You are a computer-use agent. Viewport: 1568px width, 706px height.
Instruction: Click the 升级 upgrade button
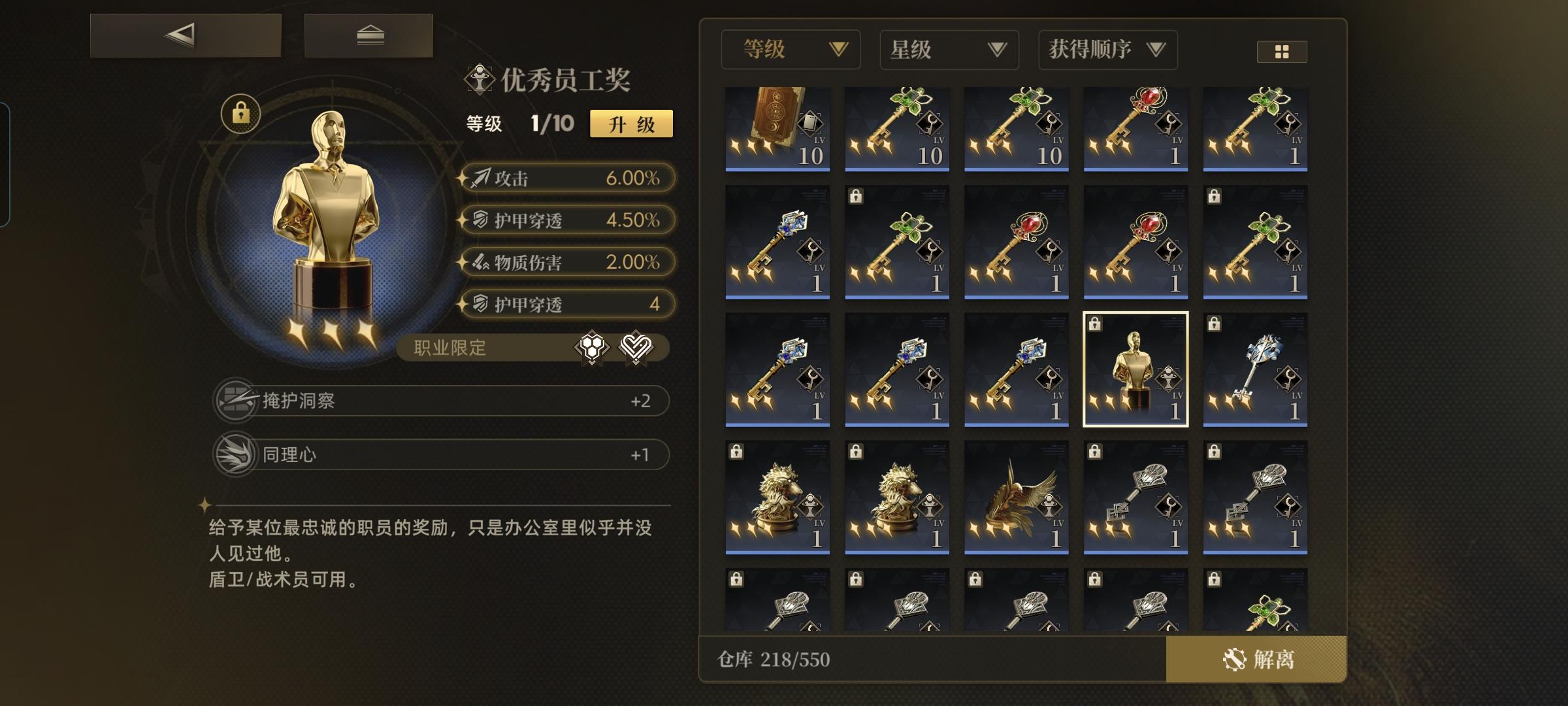pyautogui.click(x=631, y=124)
